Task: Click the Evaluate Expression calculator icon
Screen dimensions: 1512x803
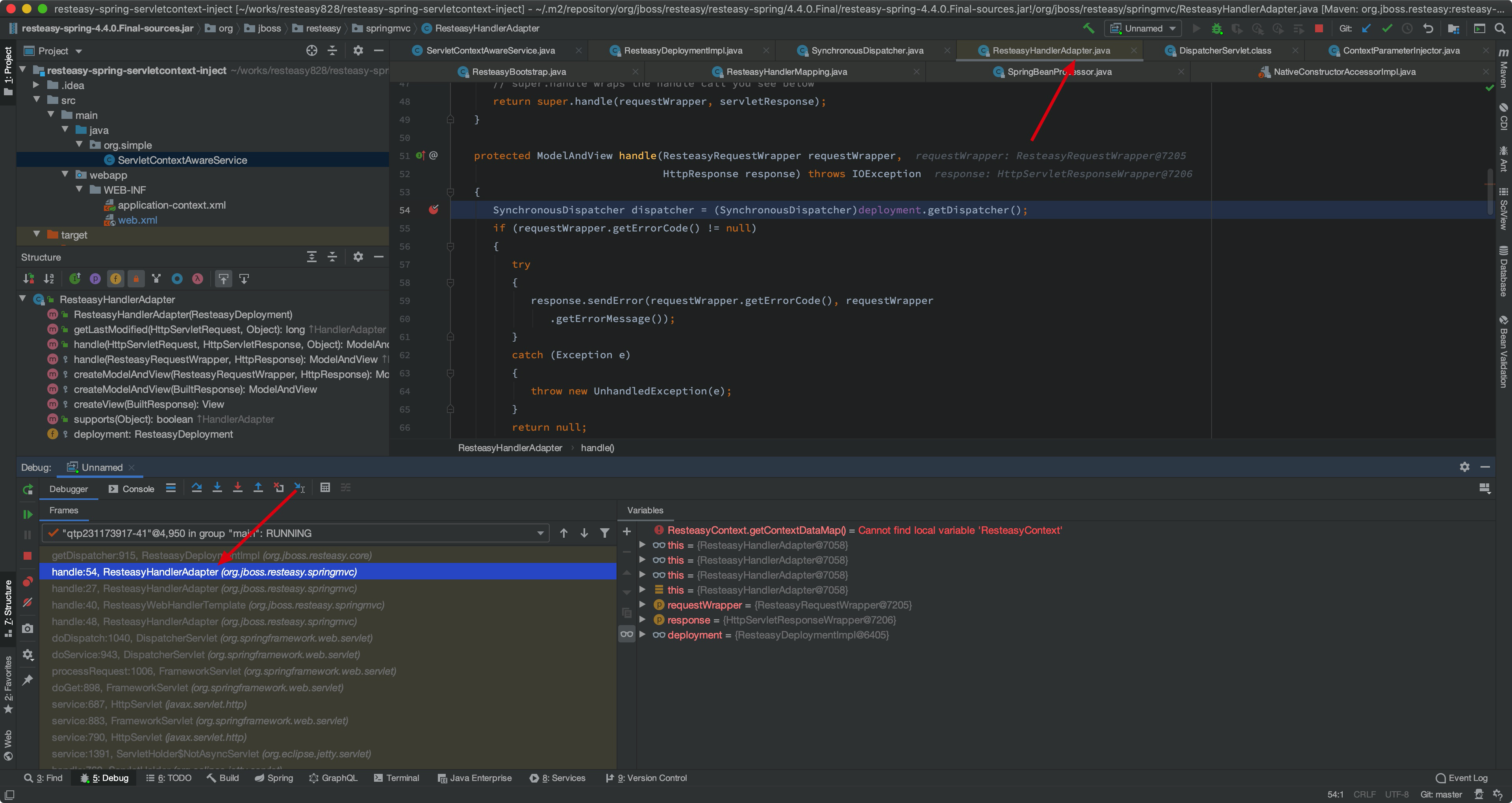Action: tap(325, 488)
